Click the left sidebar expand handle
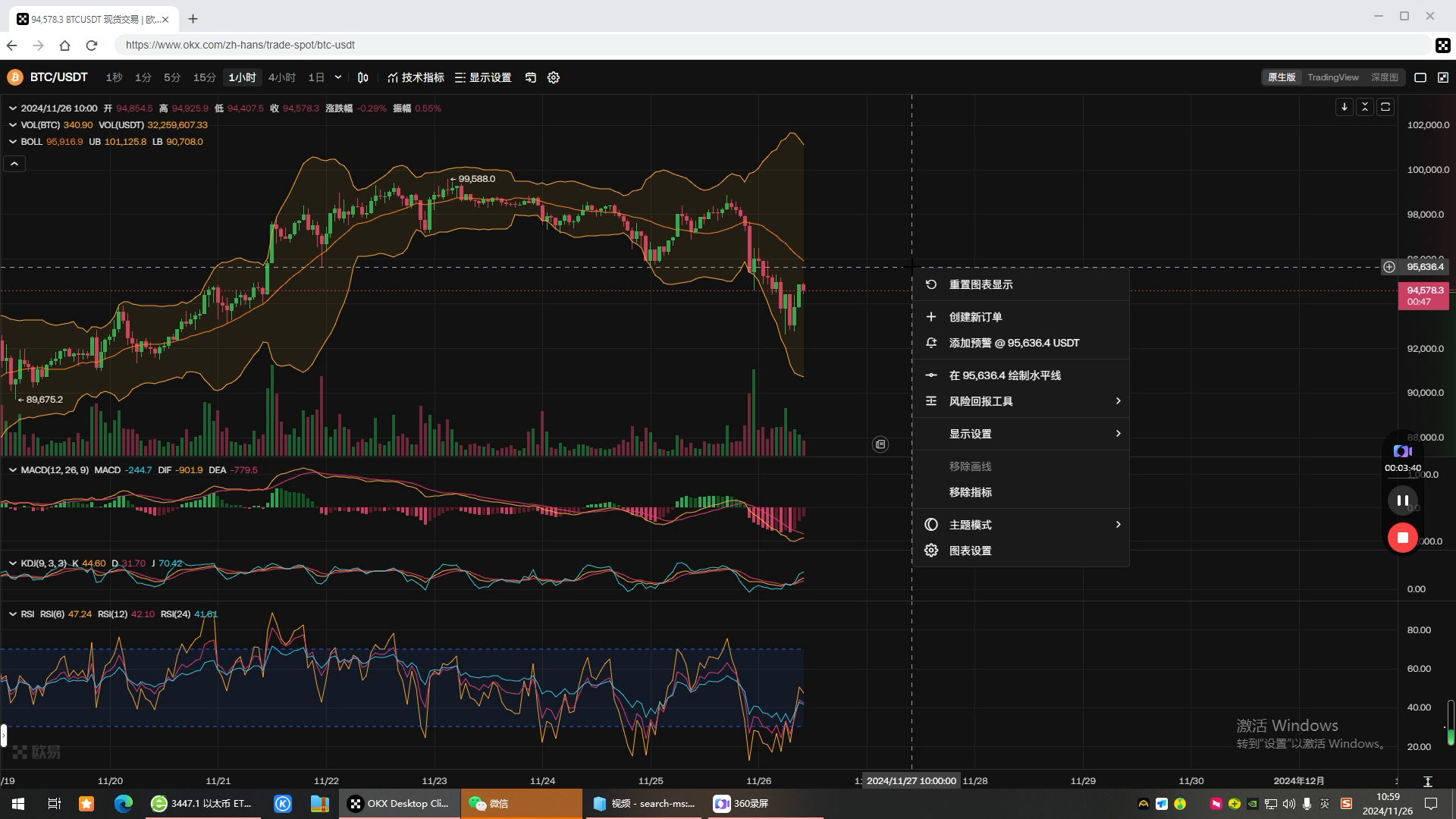This screenshot has height=819, width=1456. (4, 736)
